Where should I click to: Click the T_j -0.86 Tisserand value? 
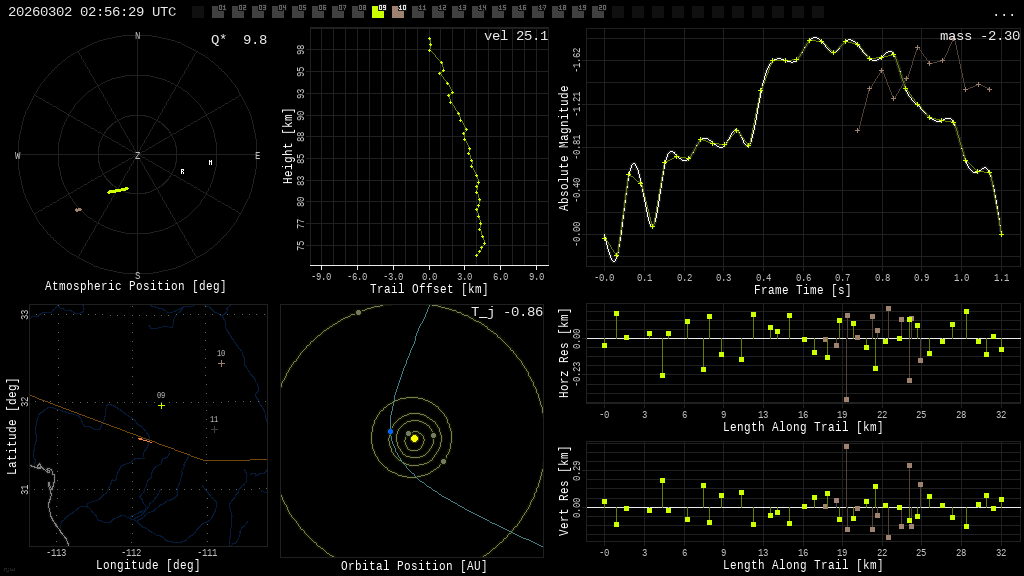click(x=507, y=313)
